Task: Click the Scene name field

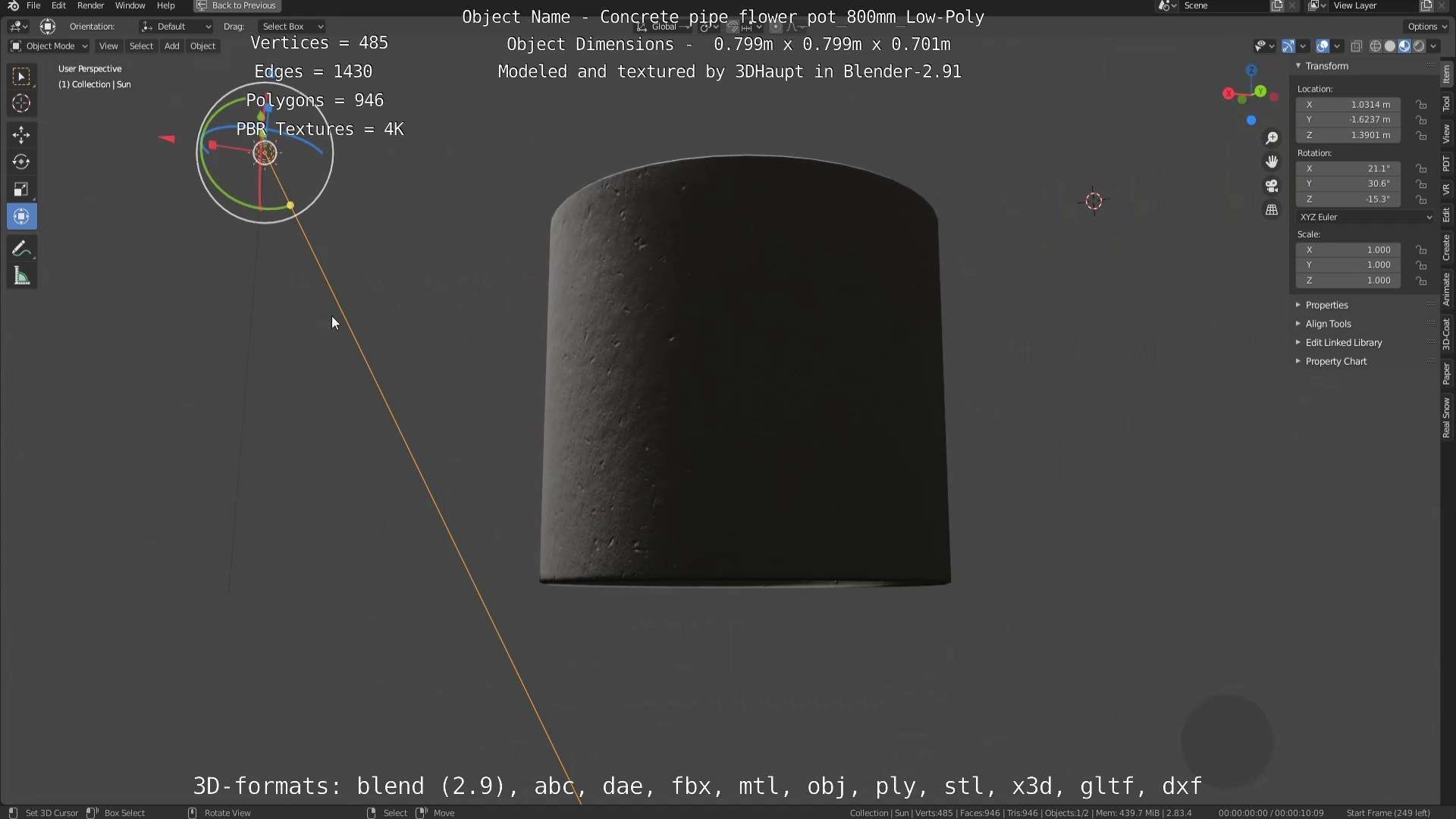Action: click(1222, 5)
